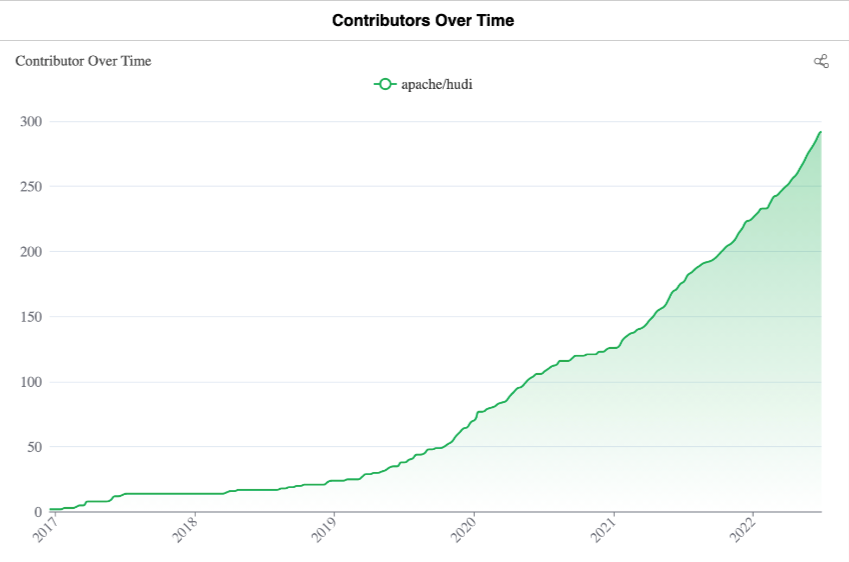Click the share icon in chart corner
This screenshot has height=562, width=849.
821,61
